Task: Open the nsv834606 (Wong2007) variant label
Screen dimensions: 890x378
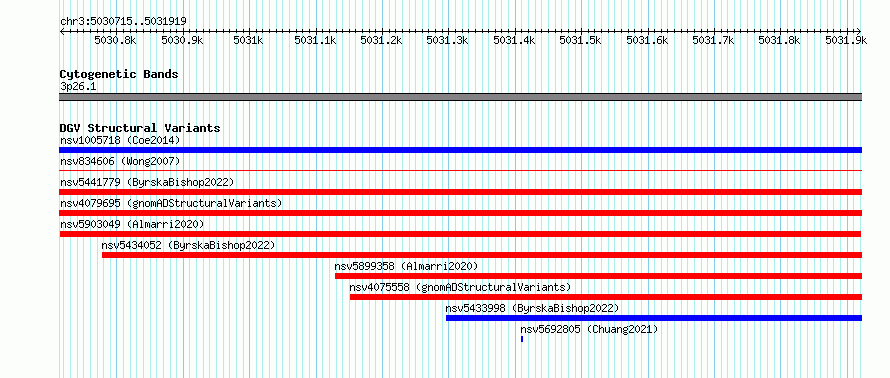Action: 120,161
